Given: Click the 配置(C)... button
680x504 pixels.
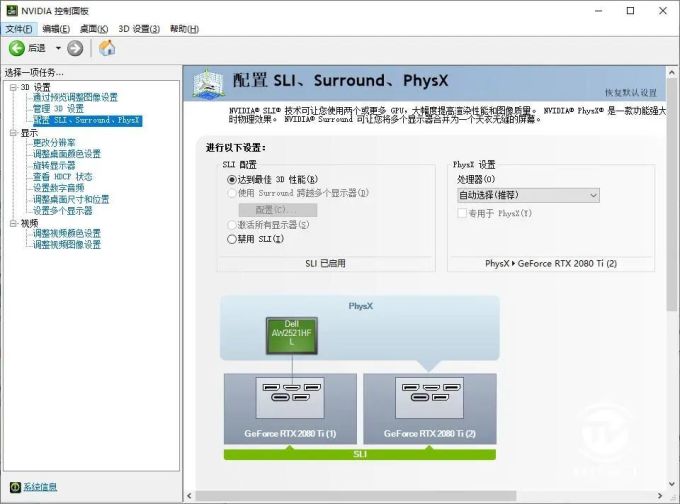Looking at the screenshot, I should coord(278,209).
